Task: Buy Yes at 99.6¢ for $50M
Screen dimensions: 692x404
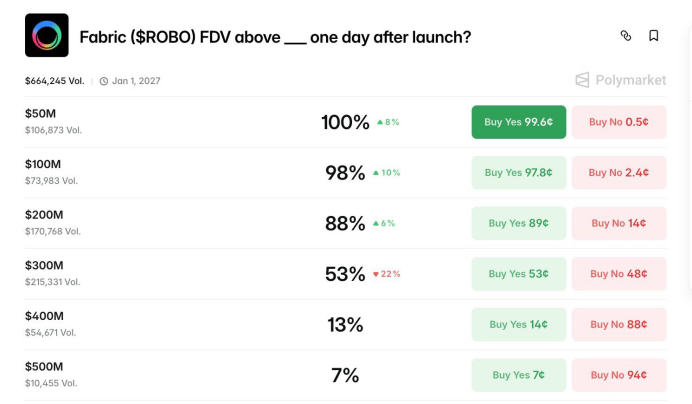Action: [x=519, y=122]
